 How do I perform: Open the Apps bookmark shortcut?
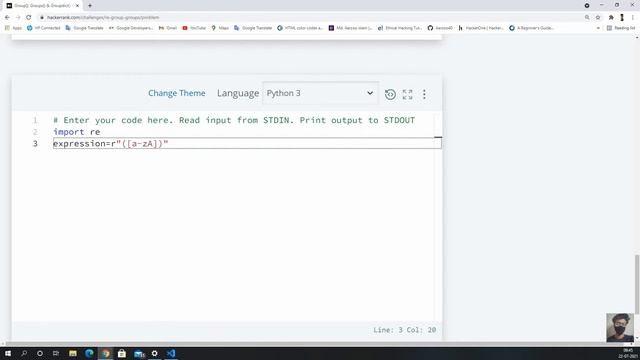[x=13, y=28]
